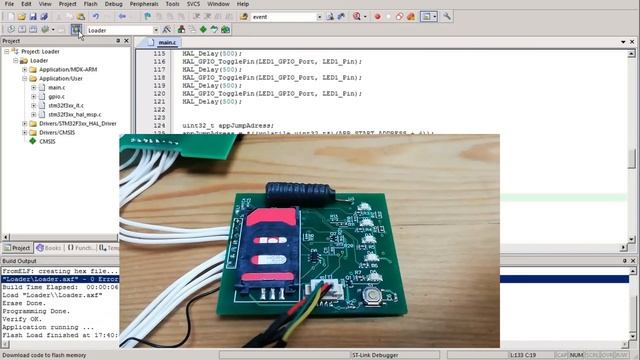Create a new file from the toolbar
This screenshot has width=640, height=360.
point(11,17)
